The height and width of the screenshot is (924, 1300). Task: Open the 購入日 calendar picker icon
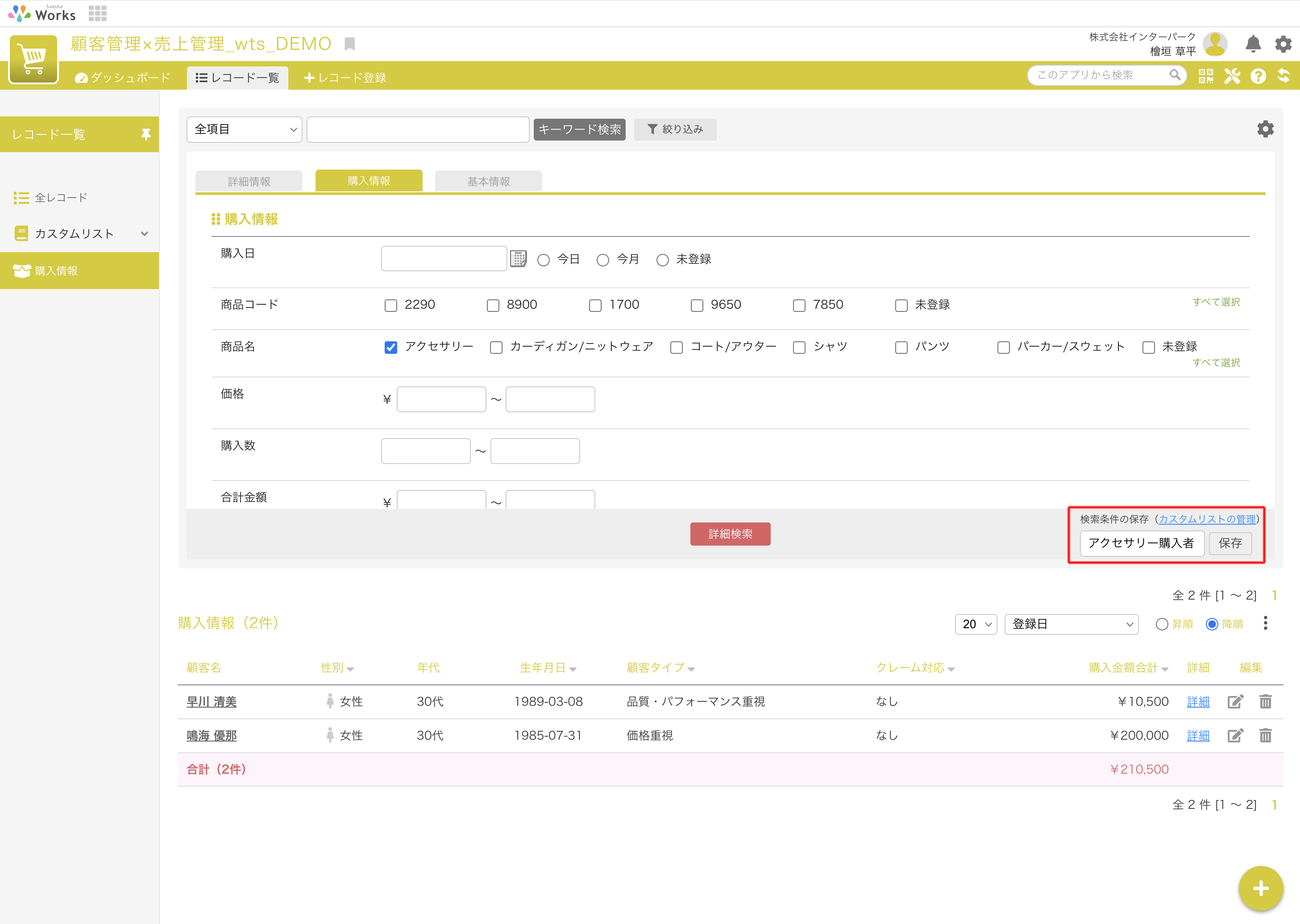click(x=518, y=259)
